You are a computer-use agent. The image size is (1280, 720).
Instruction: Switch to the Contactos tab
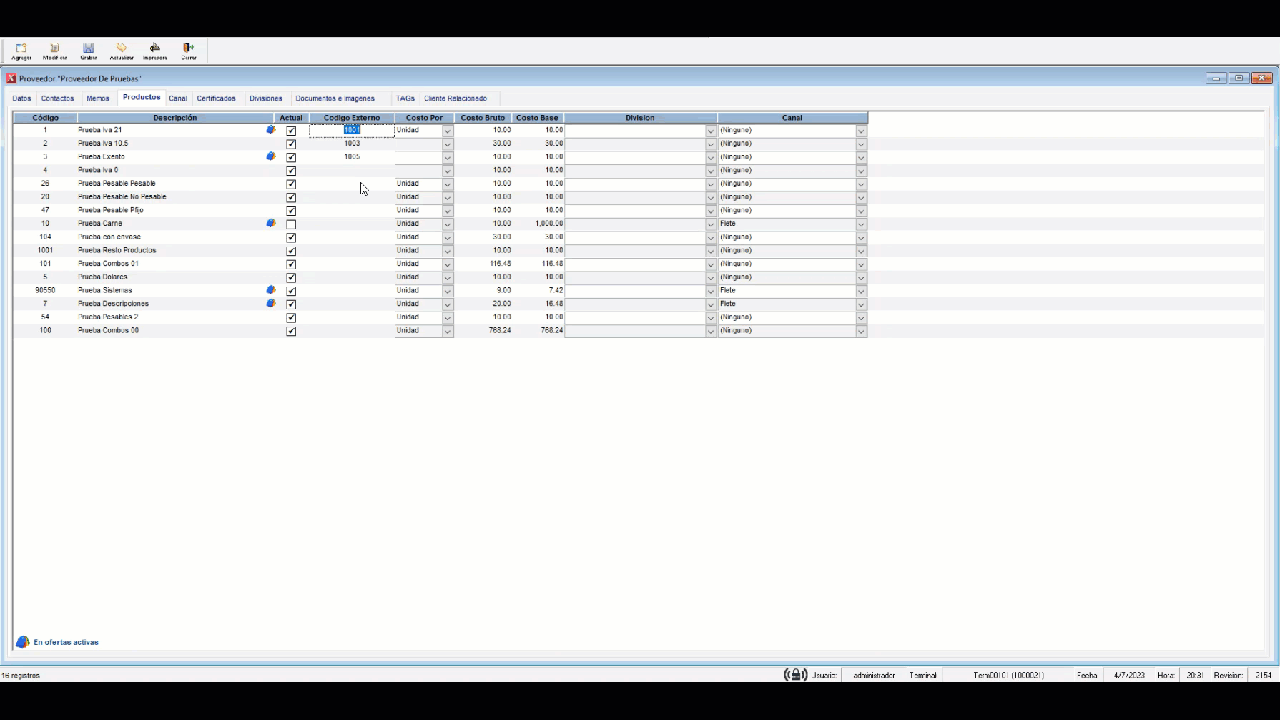[57, 99]
